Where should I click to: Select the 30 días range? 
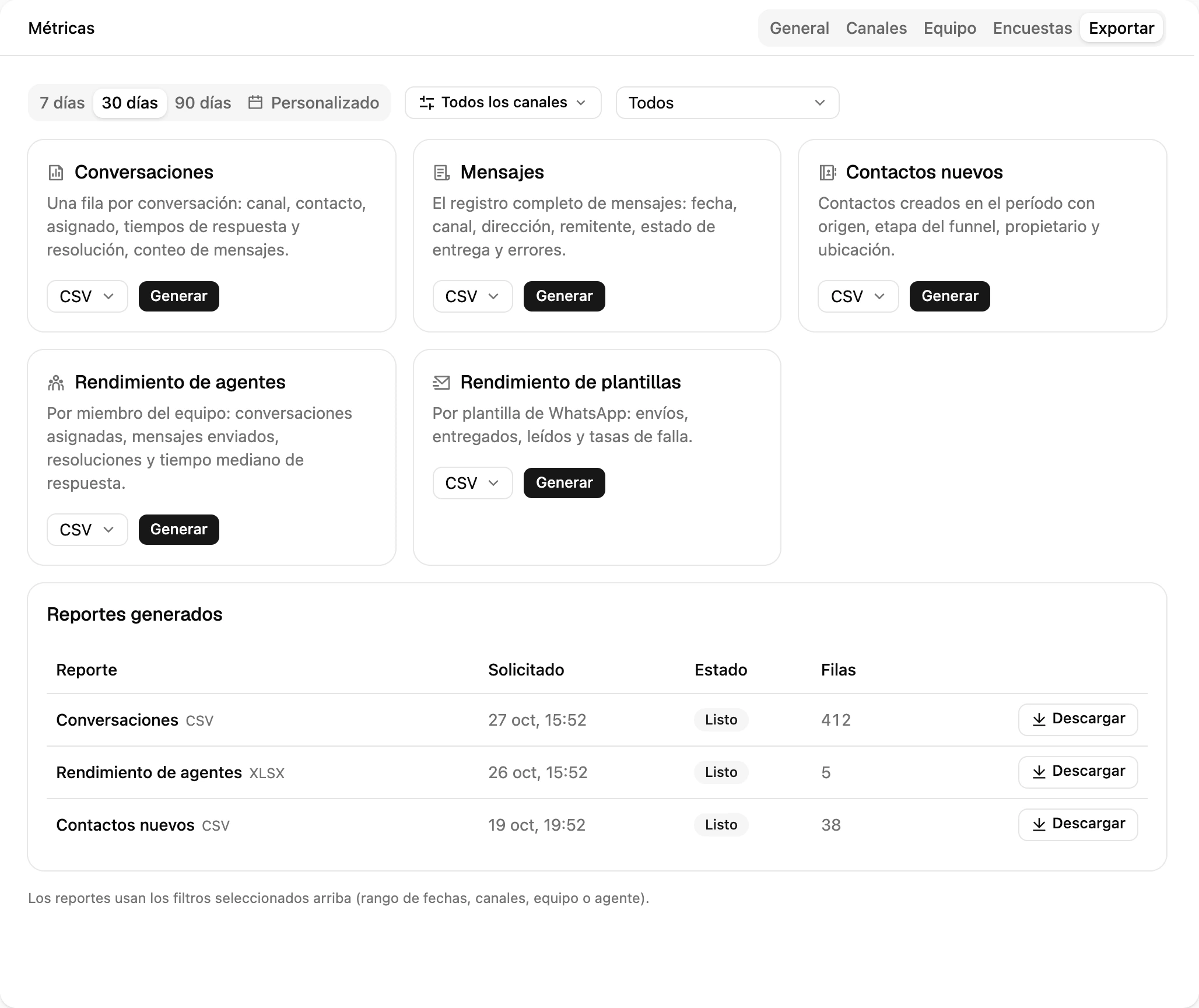(x=130, y=103)
